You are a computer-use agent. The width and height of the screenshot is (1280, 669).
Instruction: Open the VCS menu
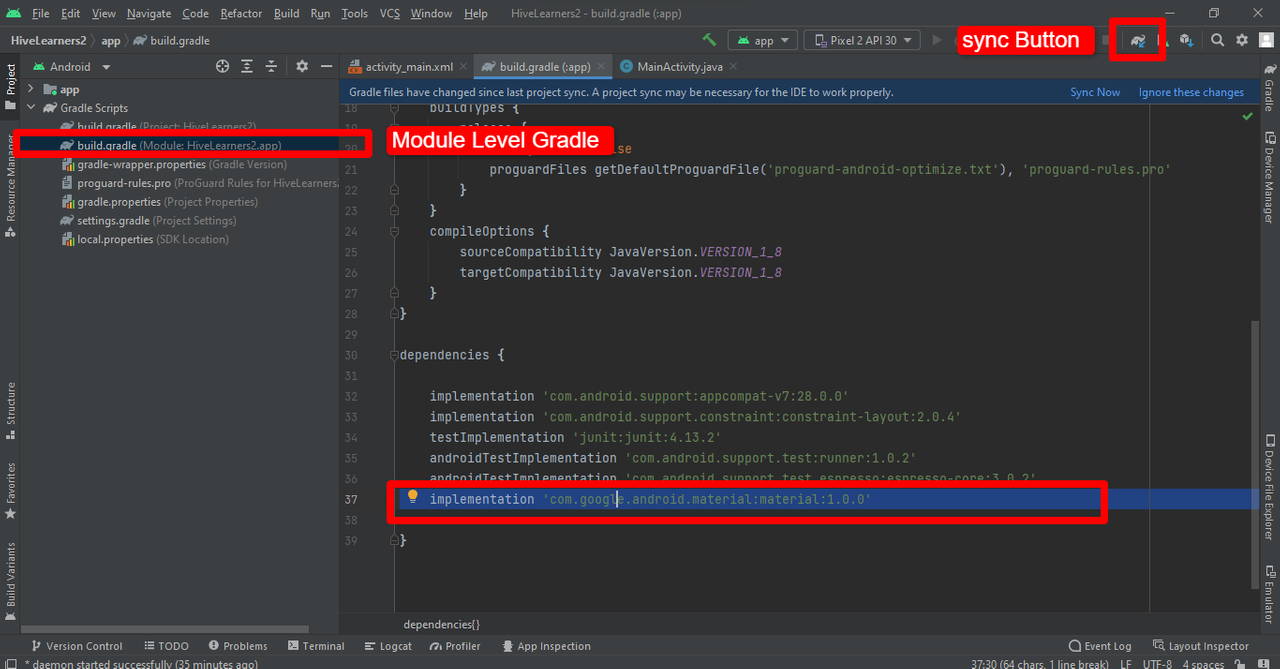tap(389, 13)
